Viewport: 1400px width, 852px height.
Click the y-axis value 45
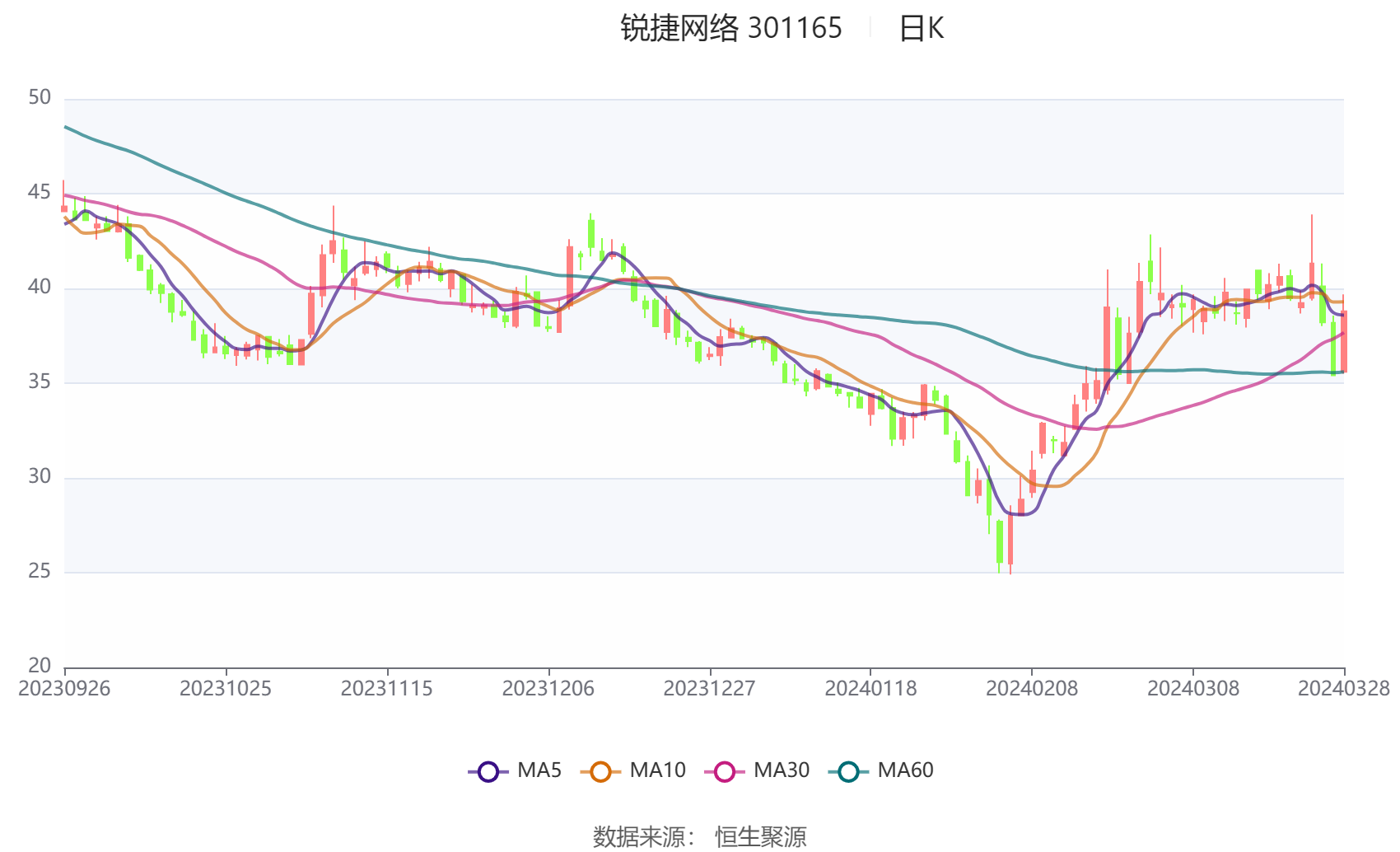(40, 193)
